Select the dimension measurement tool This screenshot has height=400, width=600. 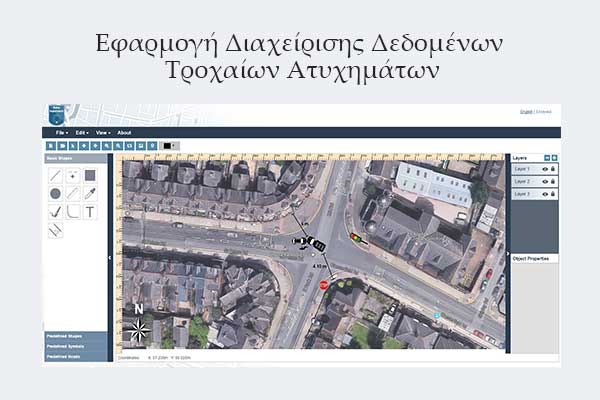click(x=55, y=230)
